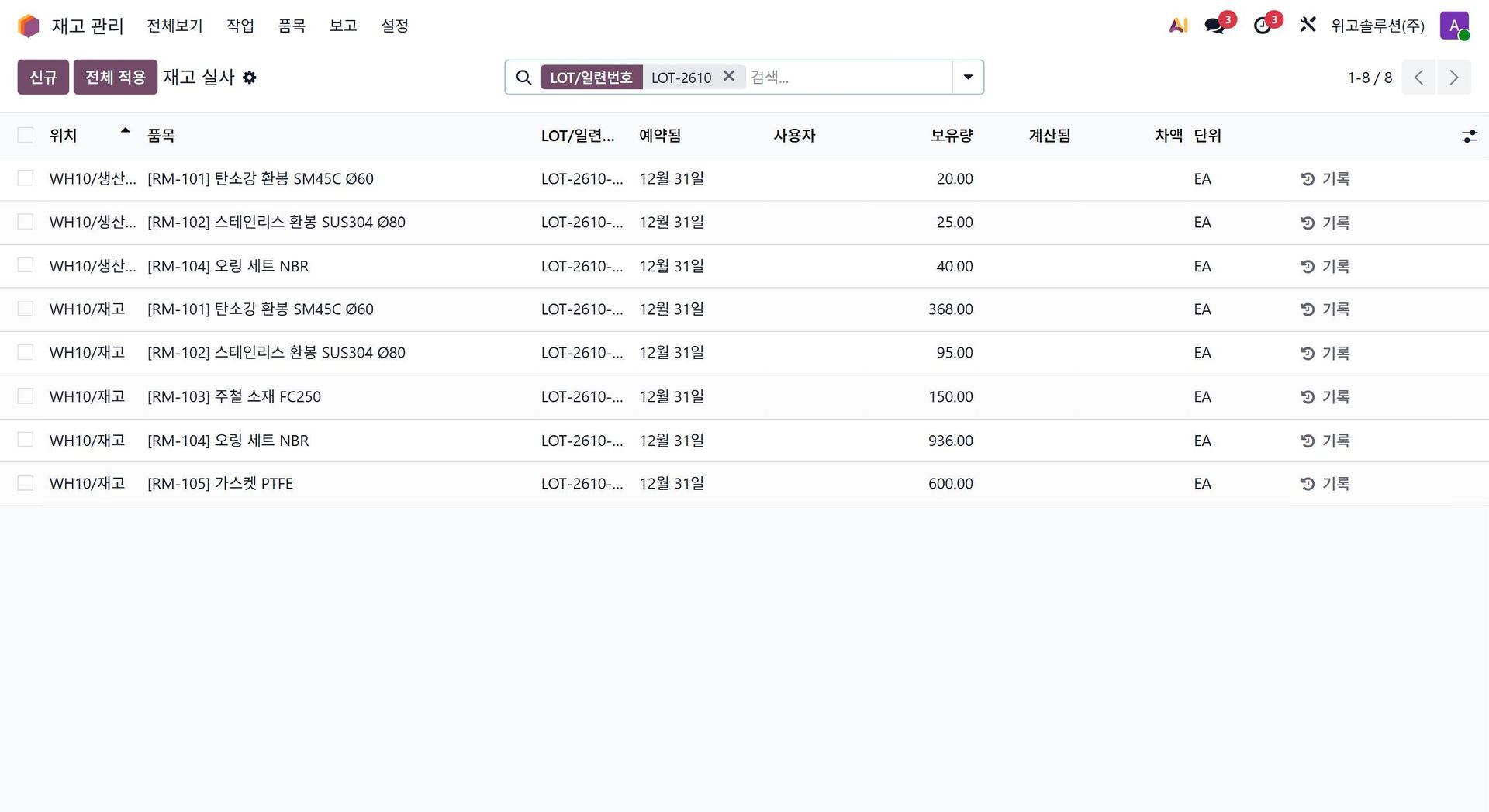1489x812 pixels.
Task: Check the row with quantity 40.00
Action: click(26, 265)
